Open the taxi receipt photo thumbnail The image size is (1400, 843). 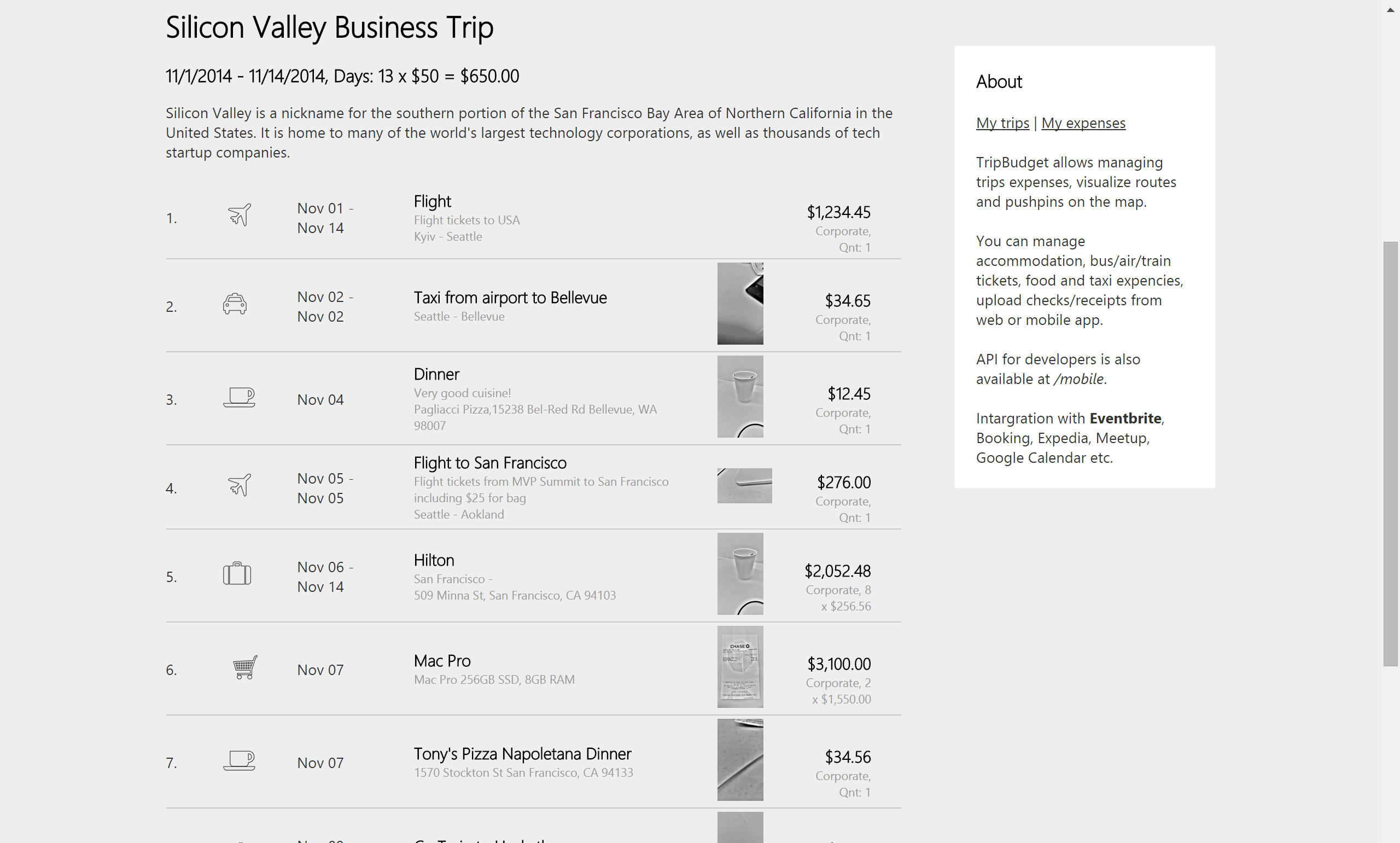[740, 304]
